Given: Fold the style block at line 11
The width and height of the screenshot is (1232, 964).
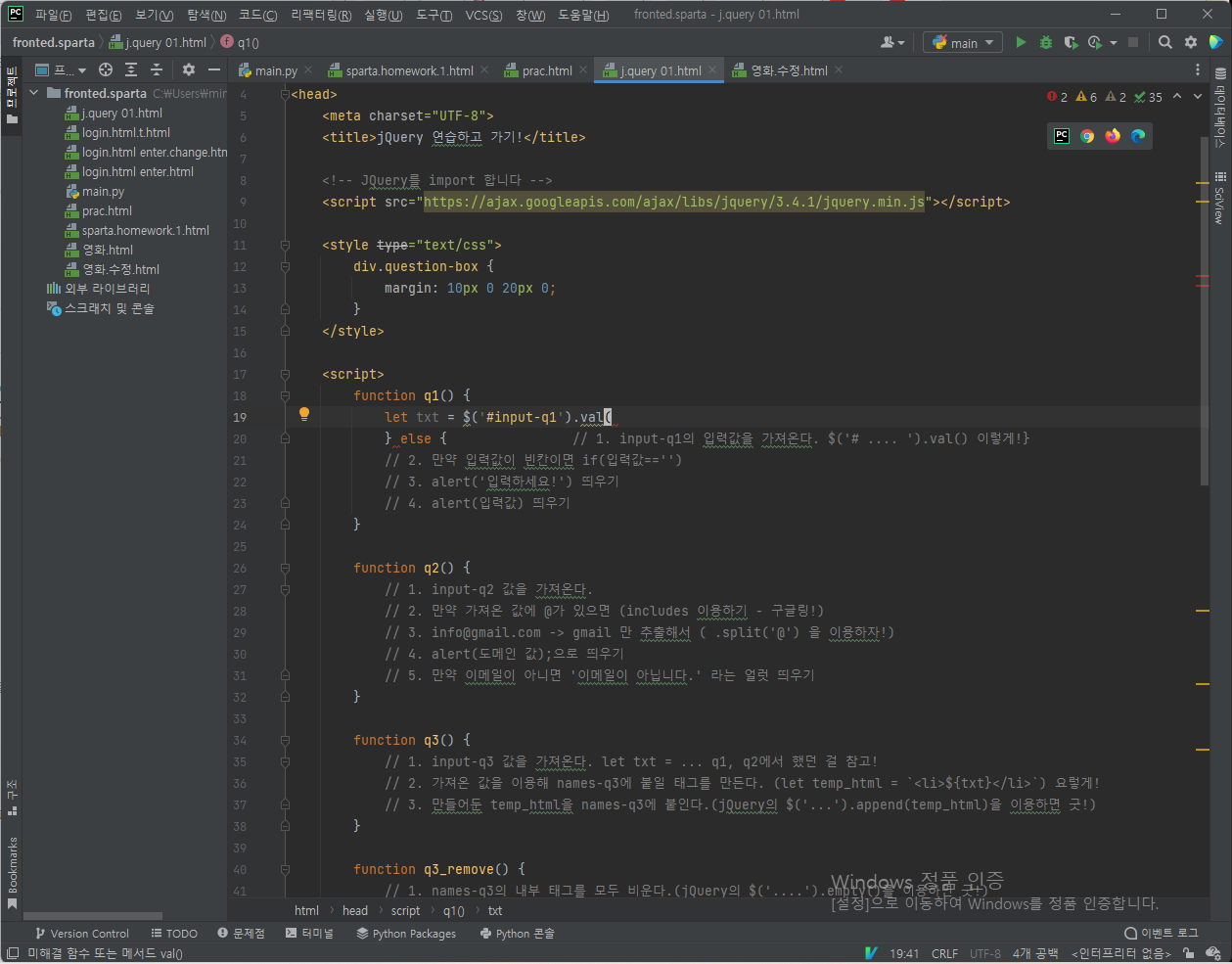Looking at the screenshot, I should click(x=285, y=245).
